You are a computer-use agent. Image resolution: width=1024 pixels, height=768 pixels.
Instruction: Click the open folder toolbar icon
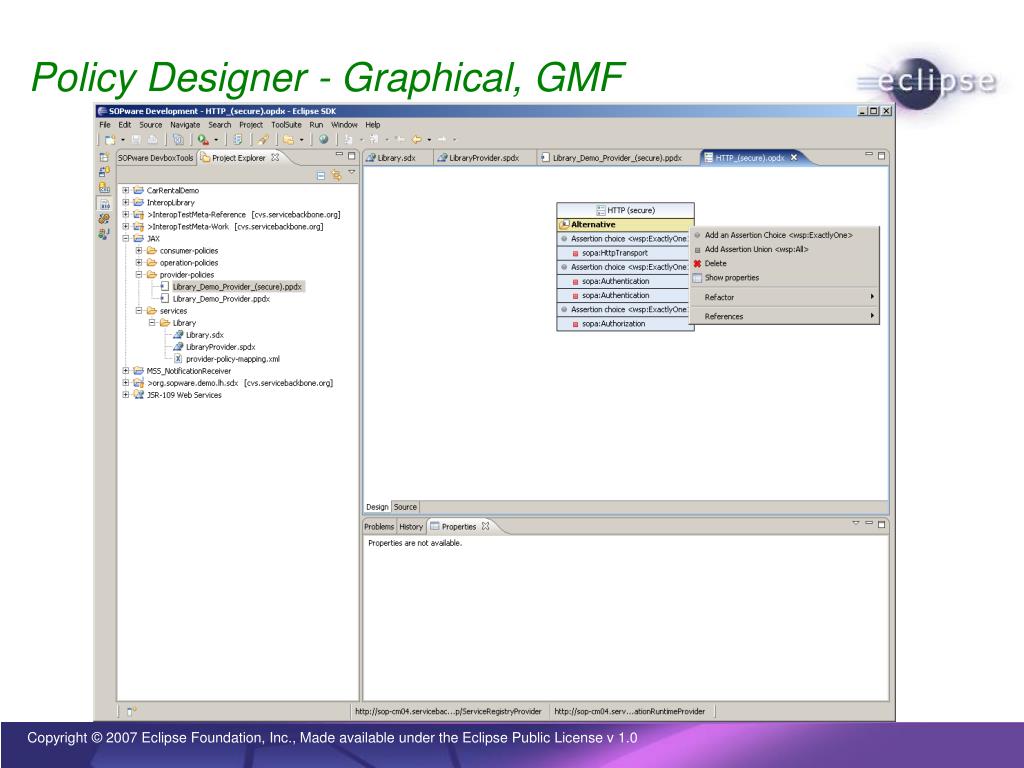tap(289, 140)
